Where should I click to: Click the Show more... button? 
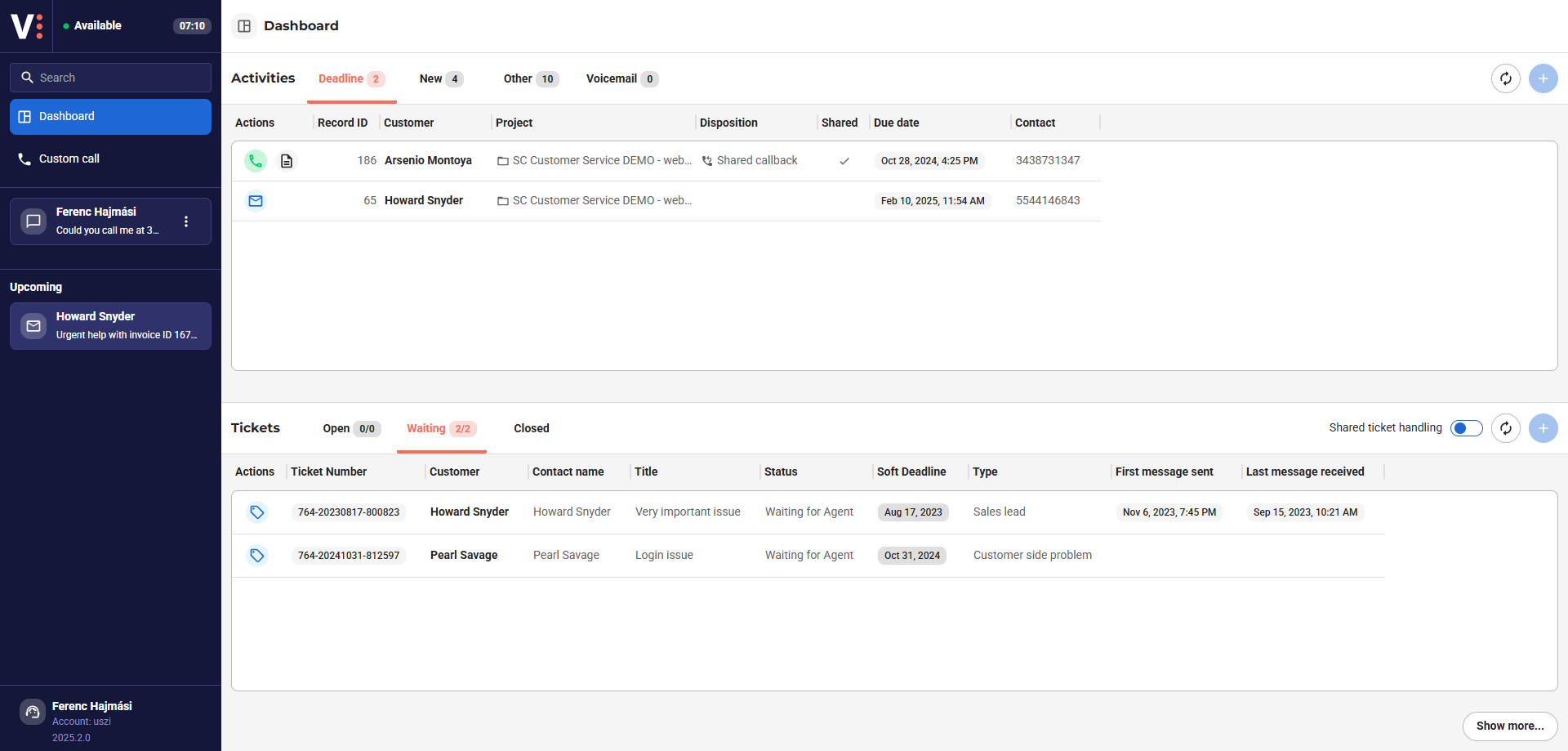(1509, 726)
